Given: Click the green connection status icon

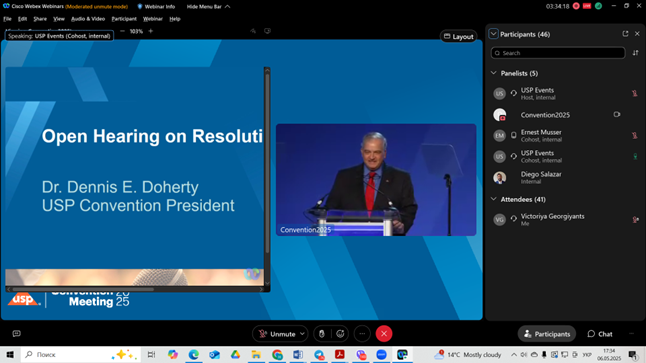Looking at the screenshot, I should (x=599, y=6).
